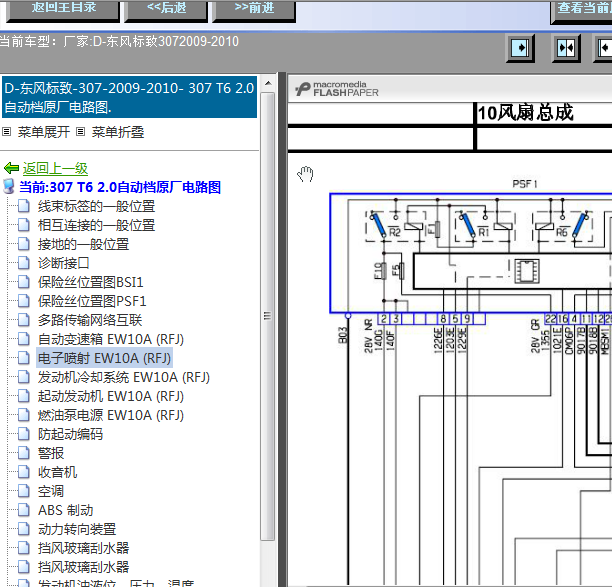Screen dimensions: 612x587
Task: Open 警报 document
Action: pos(51,453)
